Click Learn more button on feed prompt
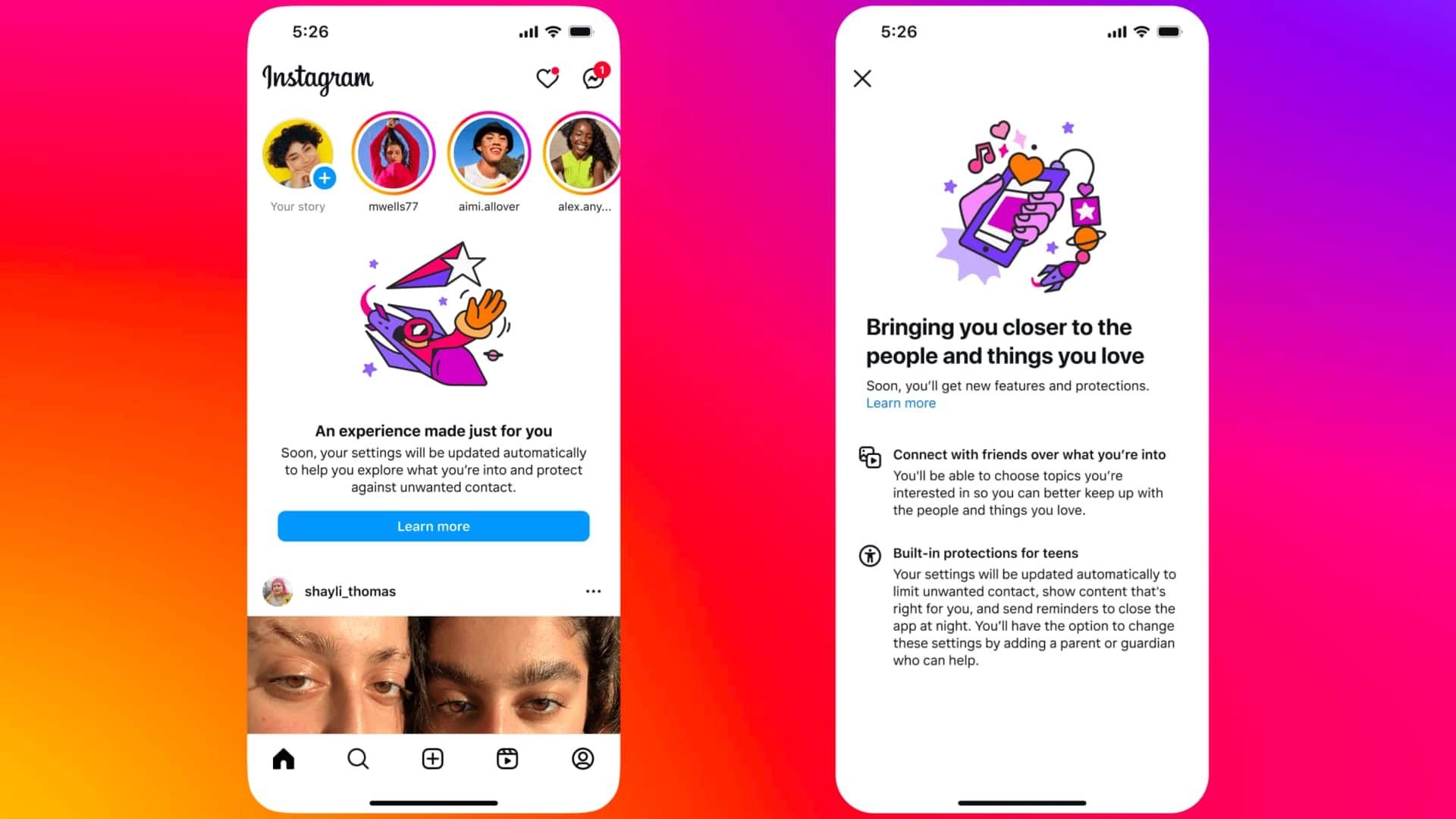 (x=433, y=526)
